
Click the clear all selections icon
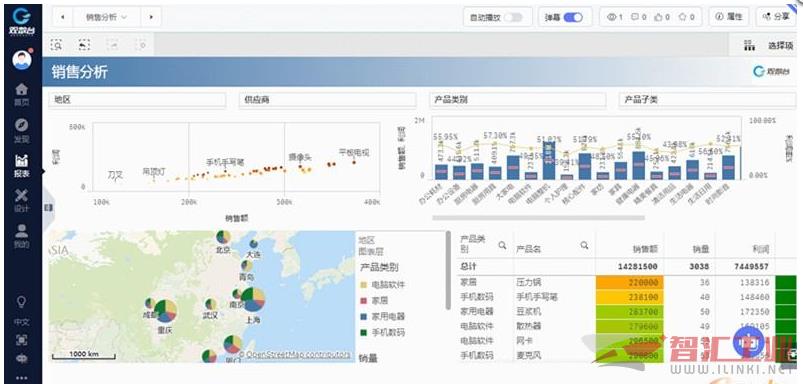pos(141,45)
